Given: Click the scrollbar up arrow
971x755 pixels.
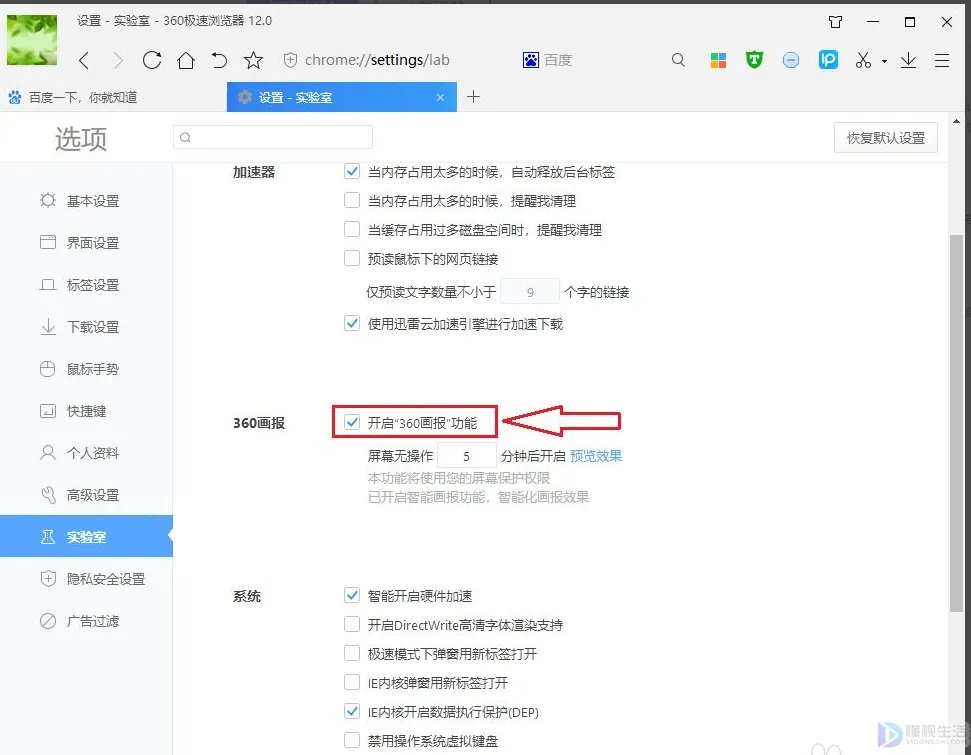Looking at the screenshot, I should [x=956, y=121].
